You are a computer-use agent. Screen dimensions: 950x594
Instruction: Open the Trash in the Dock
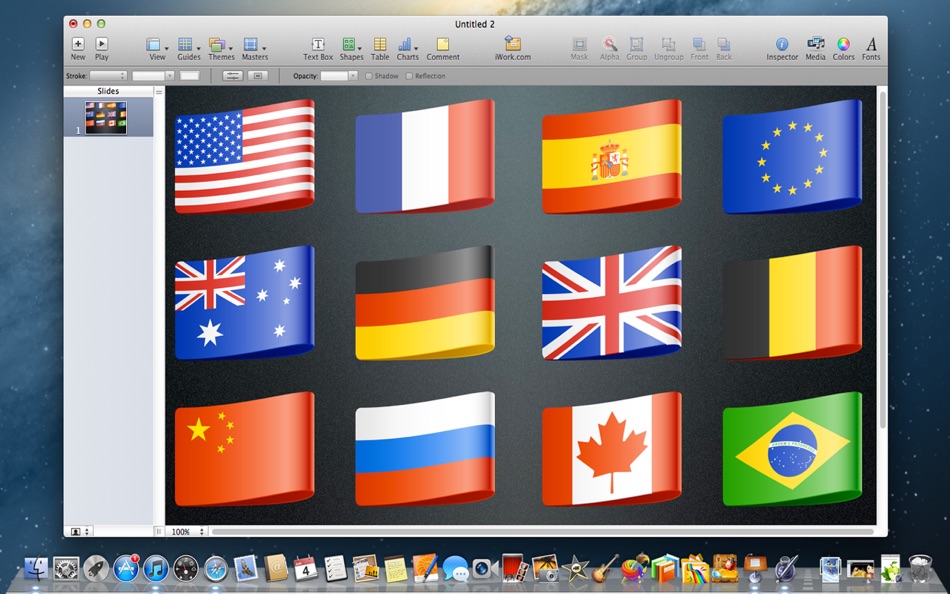click(x=920, y=569)
